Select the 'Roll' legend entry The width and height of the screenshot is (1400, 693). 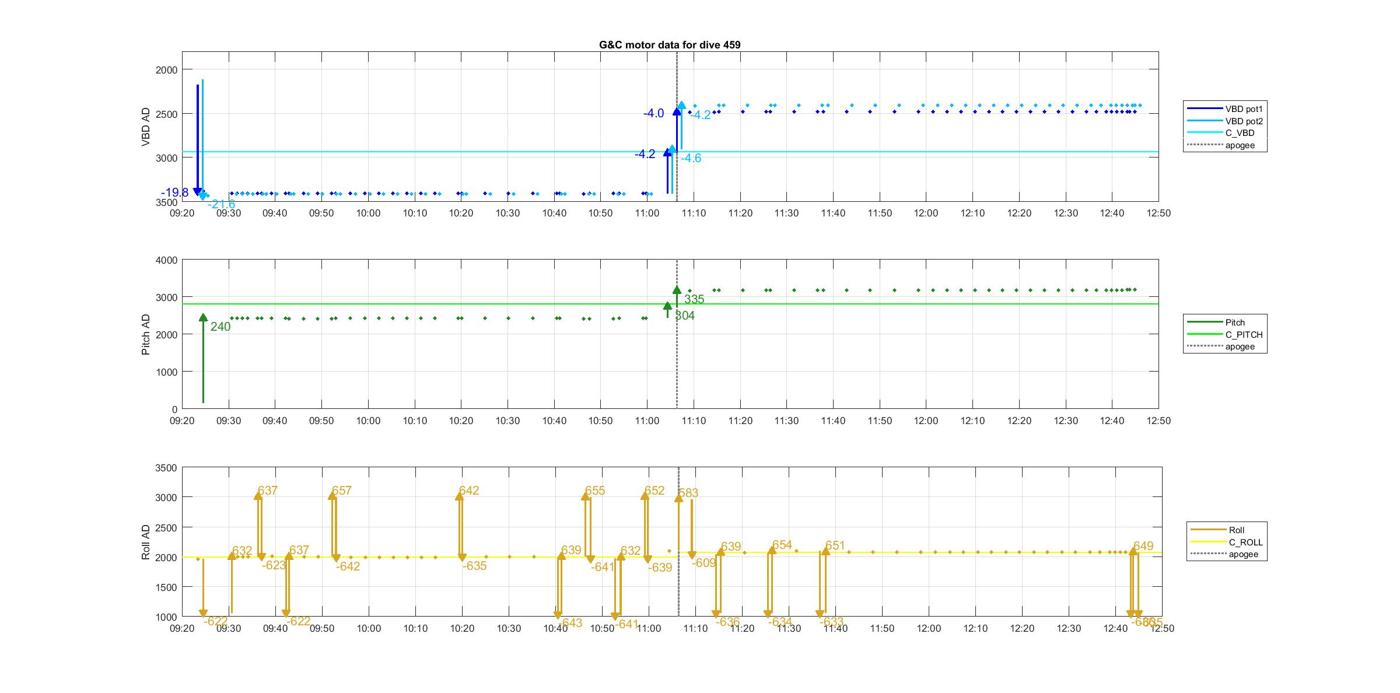(1238, 530)
